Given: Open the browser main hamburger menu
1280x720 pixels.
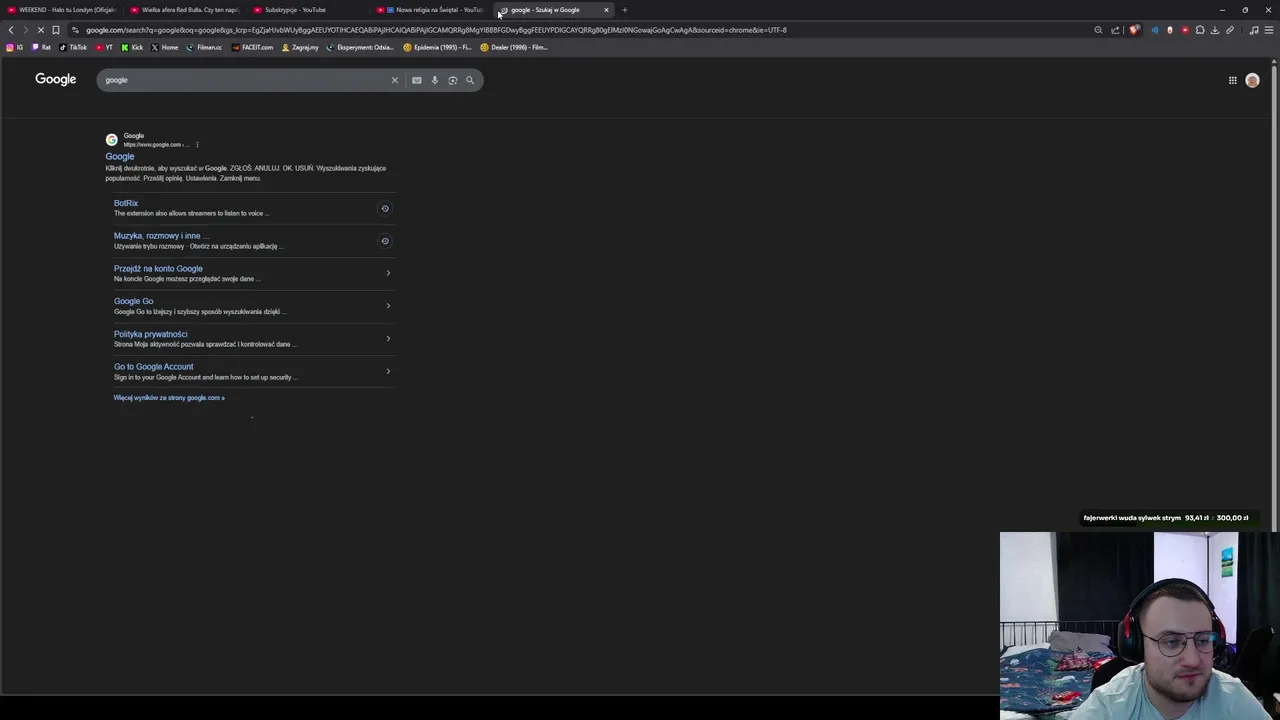Looking at the screenshot, I should coord(1270,30).
